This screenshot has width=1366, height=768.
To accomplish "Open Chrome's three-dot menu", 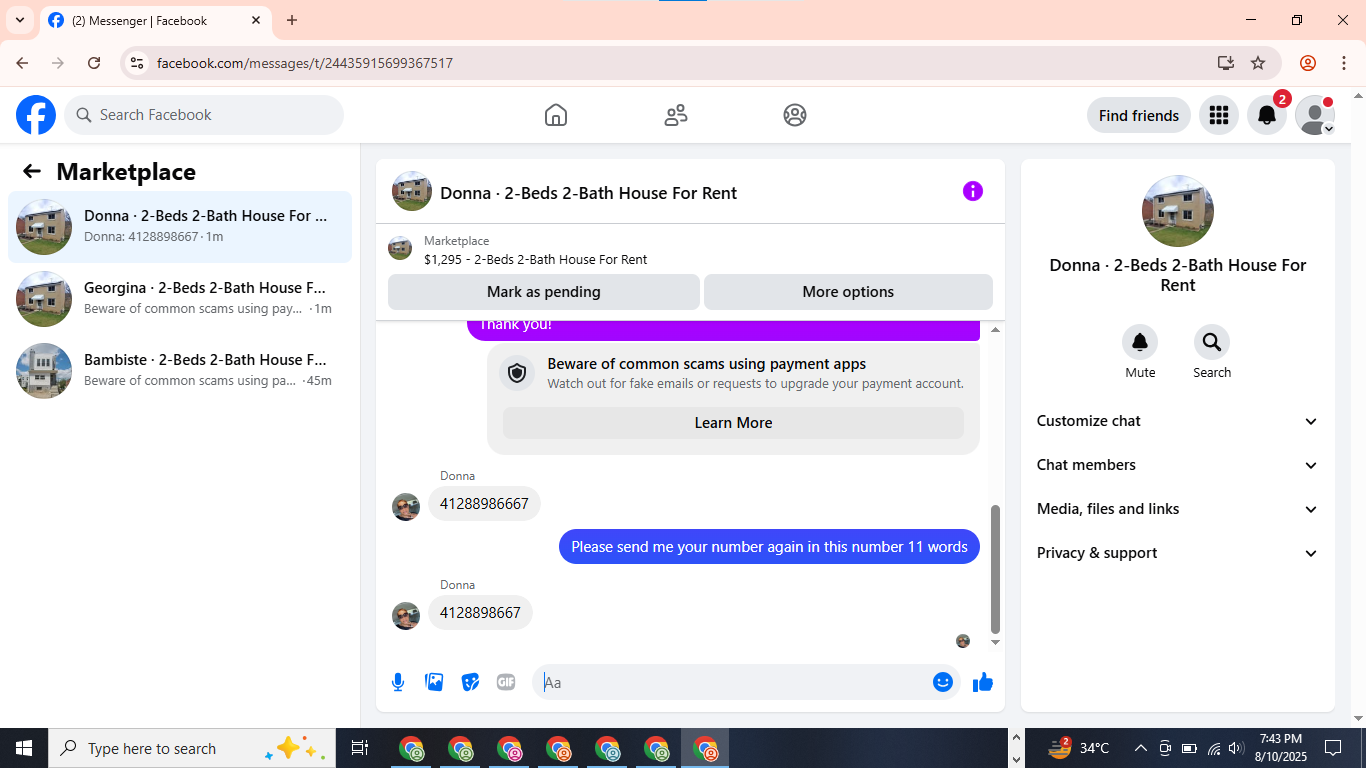I will tap(1344, 63).
